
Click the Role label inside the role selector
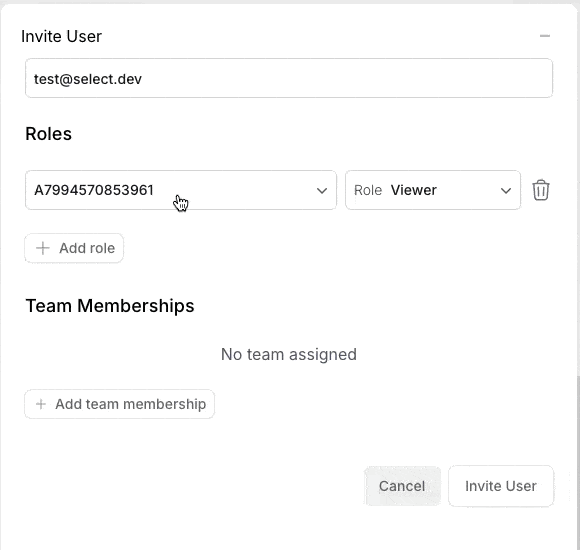click(x=368, y=190)
